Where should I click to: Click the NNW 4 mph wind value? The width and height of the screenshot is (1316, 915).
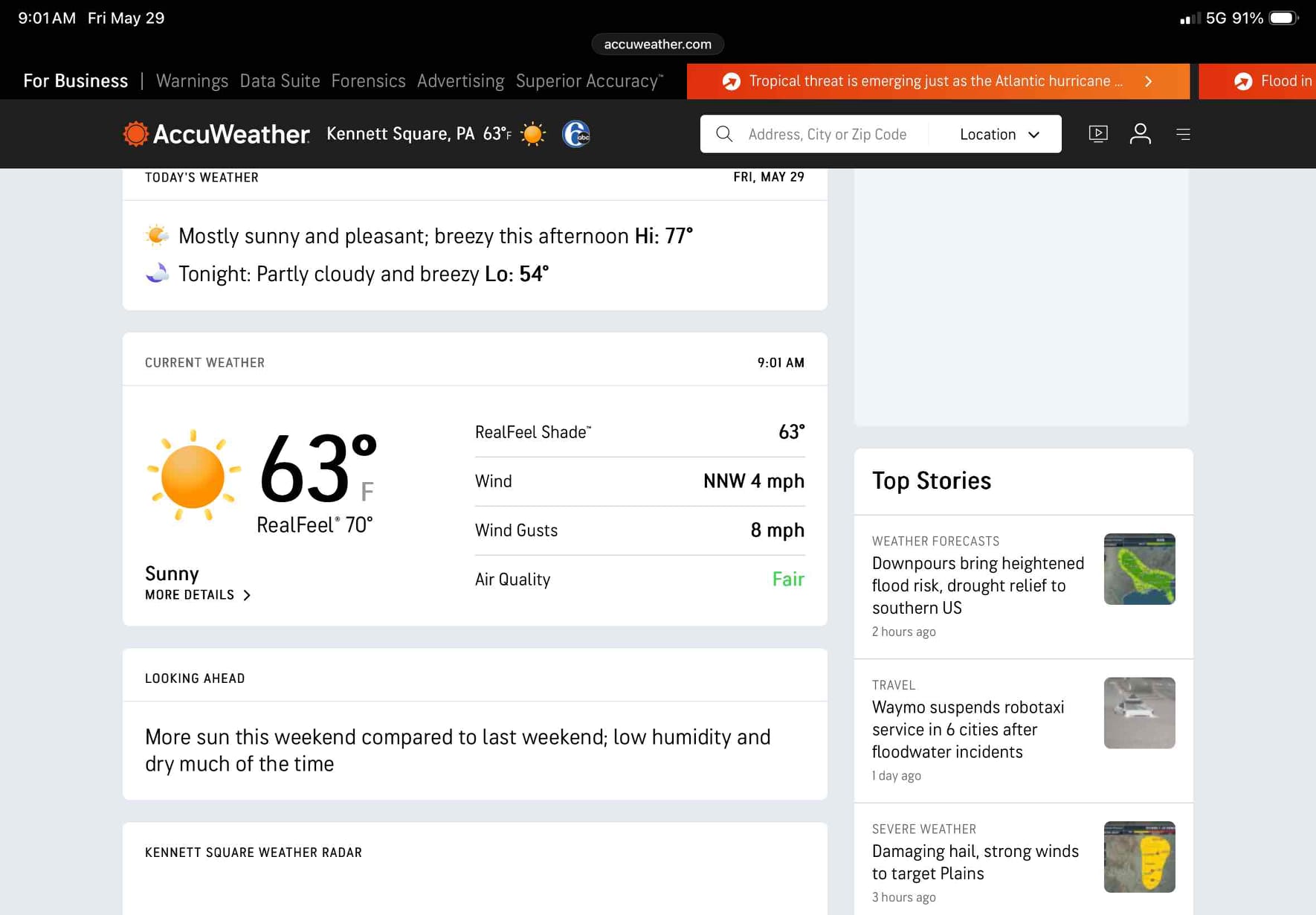[754, 481]
